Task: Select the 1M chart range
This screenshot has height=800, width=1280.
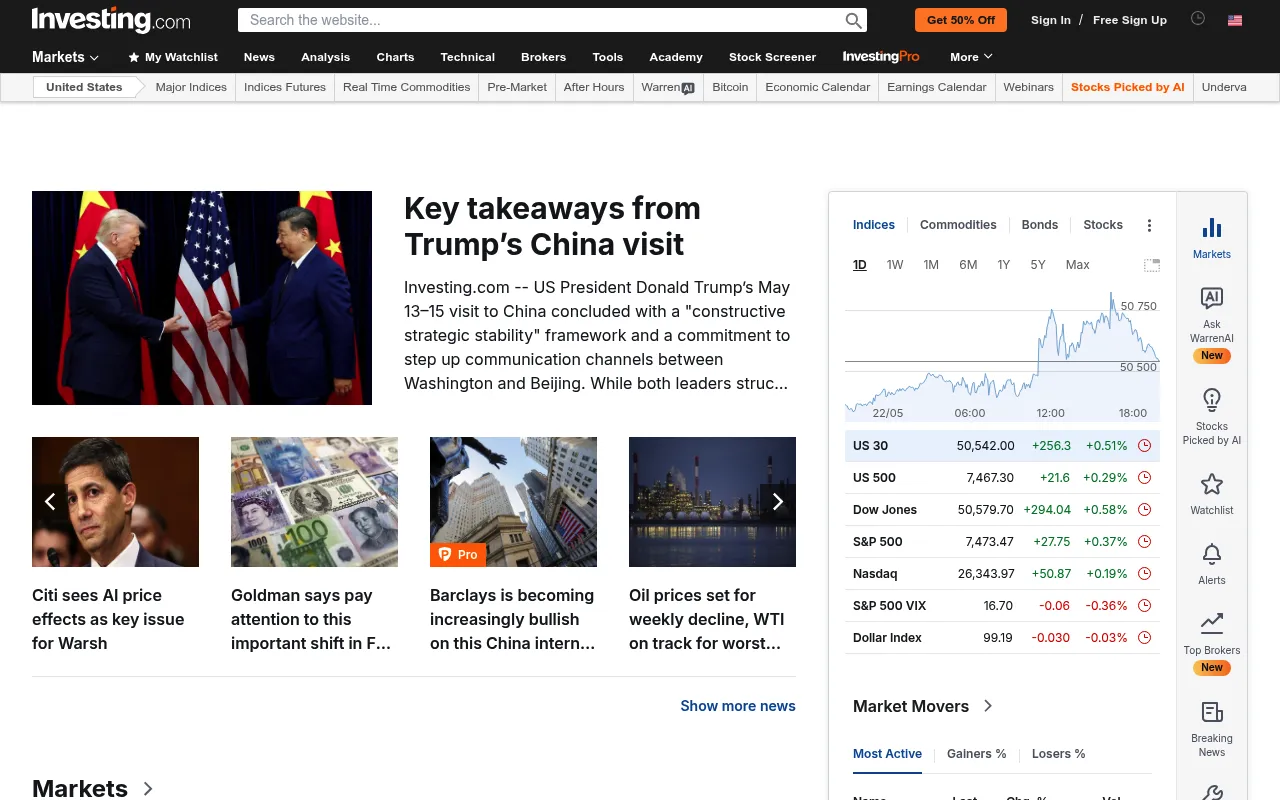Action: click(931, 265)
